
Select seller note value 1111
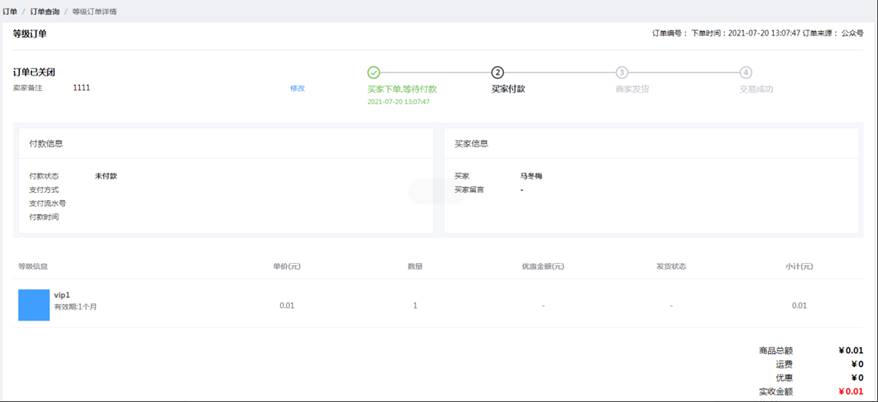(81, 88)
